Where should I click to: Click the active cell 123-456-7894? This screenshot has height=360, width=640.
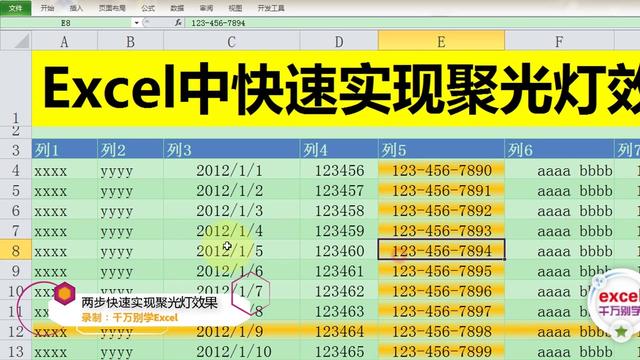[441, 250]
